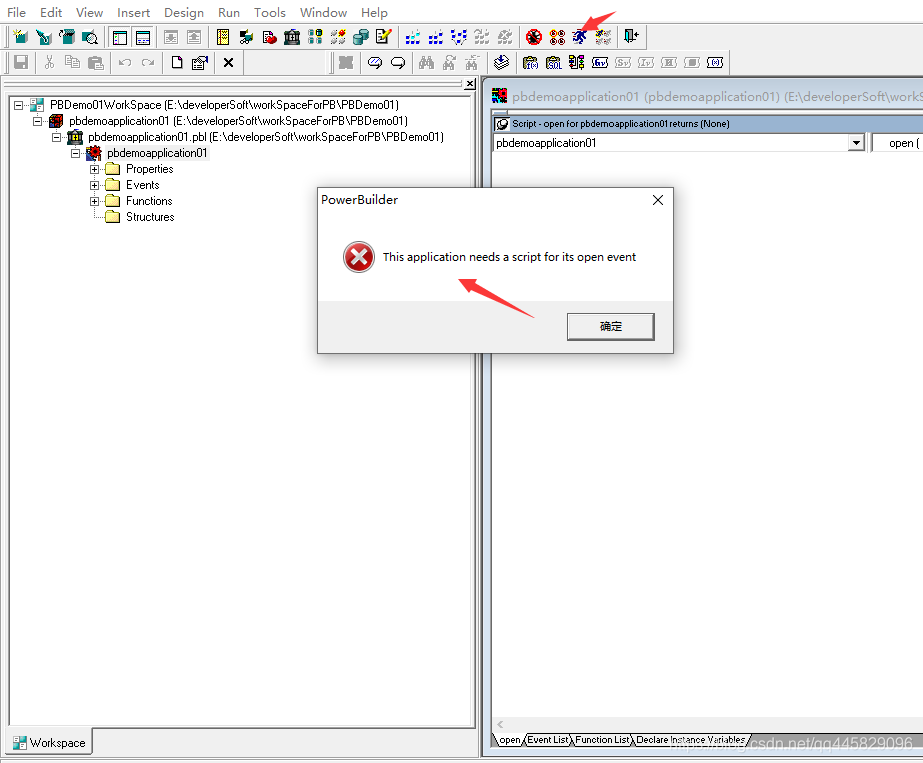Click the Paste Global Variable Gv icon
The height and width of the screenshot is (763, 923).
(x=600, y=62)
